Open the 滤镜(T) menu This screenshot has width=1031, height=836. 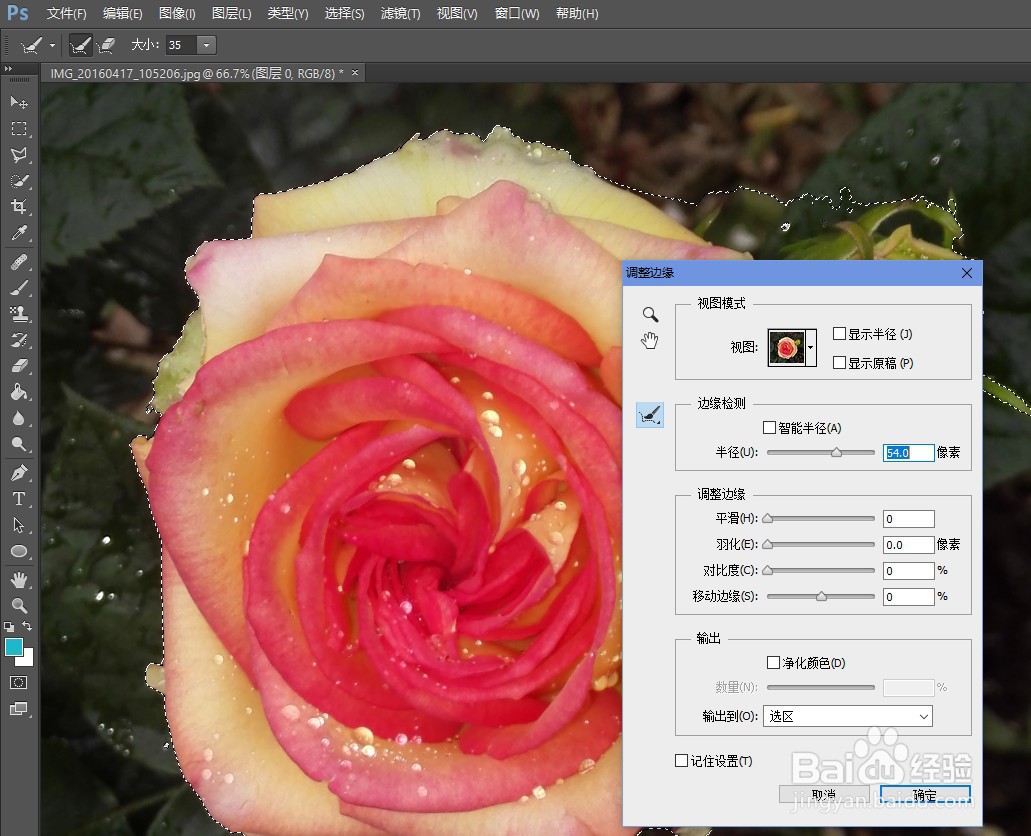(x=400, y=13)
